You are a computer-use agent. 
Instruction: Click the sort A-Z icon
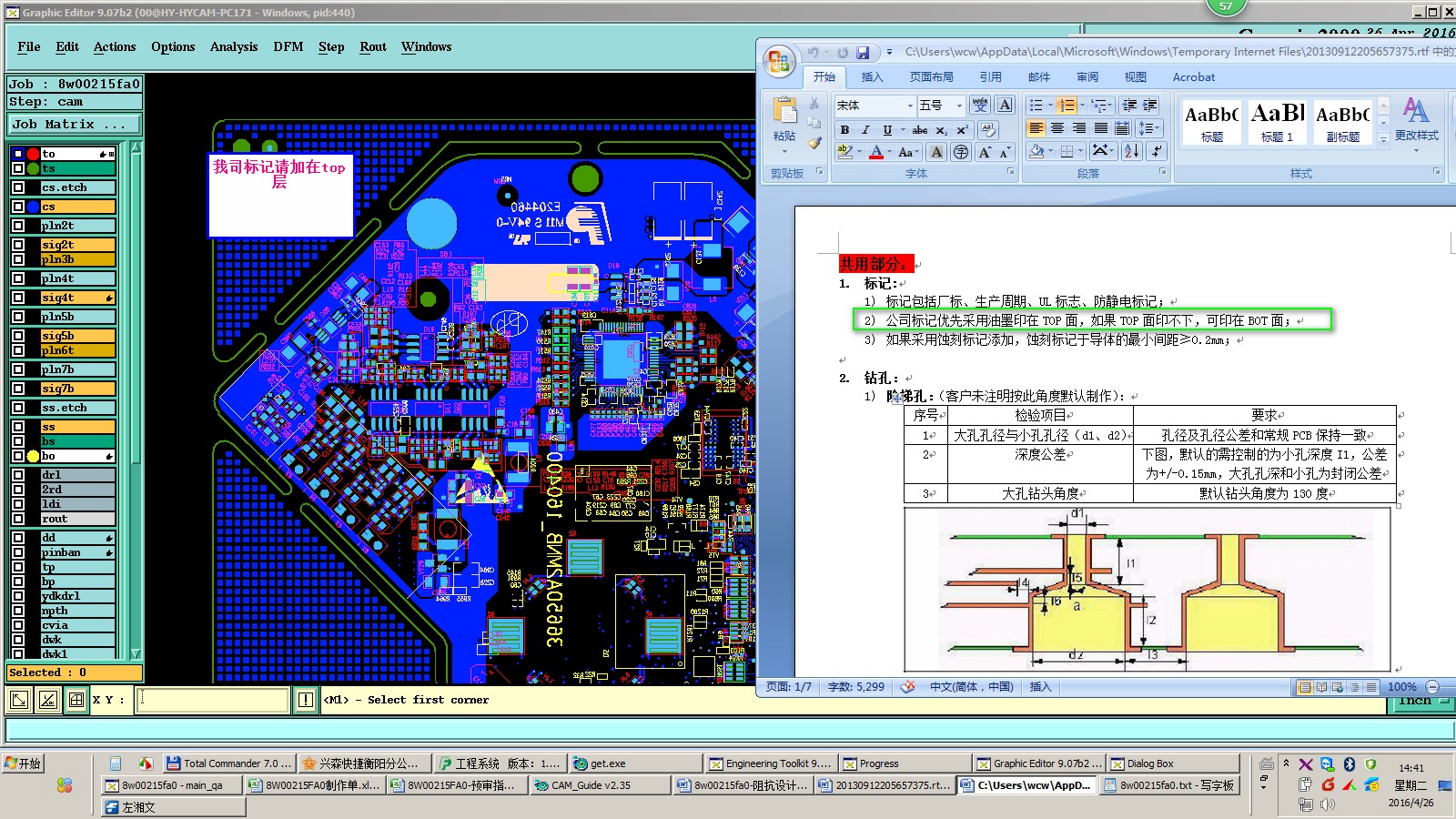click(x=1131, y=151)
